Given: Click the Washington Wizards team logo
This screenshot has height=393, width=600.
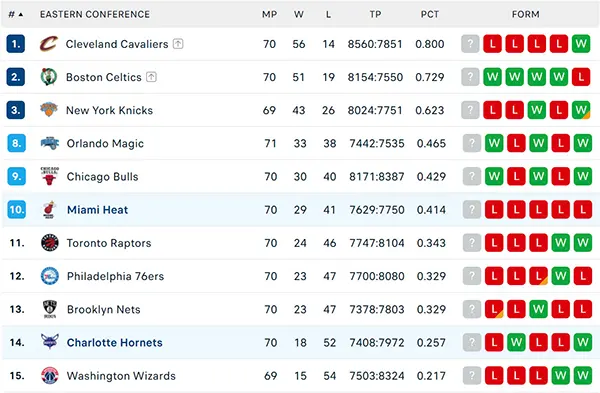Looking at the screenshot, I should point(50,375).
